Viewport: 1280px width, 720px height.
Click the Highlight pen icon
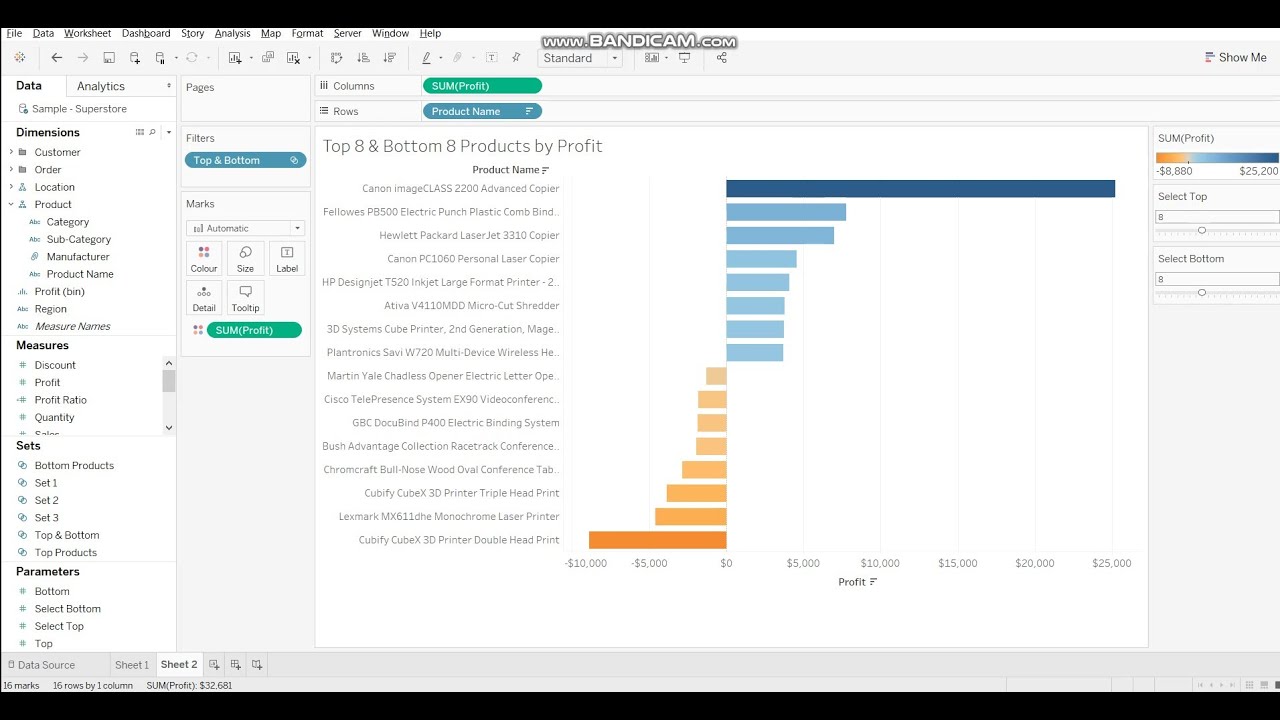[x=426, y=58]
